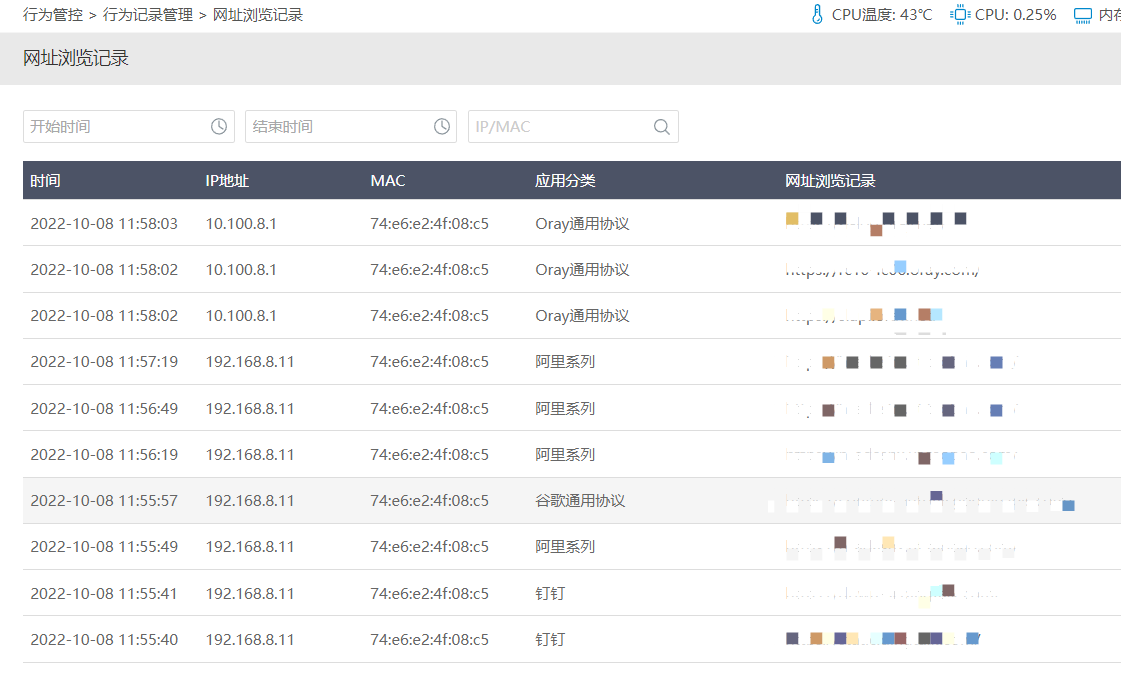Screen dimensions: 1121x680
Task: Sort by the 时间 column header
Action: click(x=45, y=181)
